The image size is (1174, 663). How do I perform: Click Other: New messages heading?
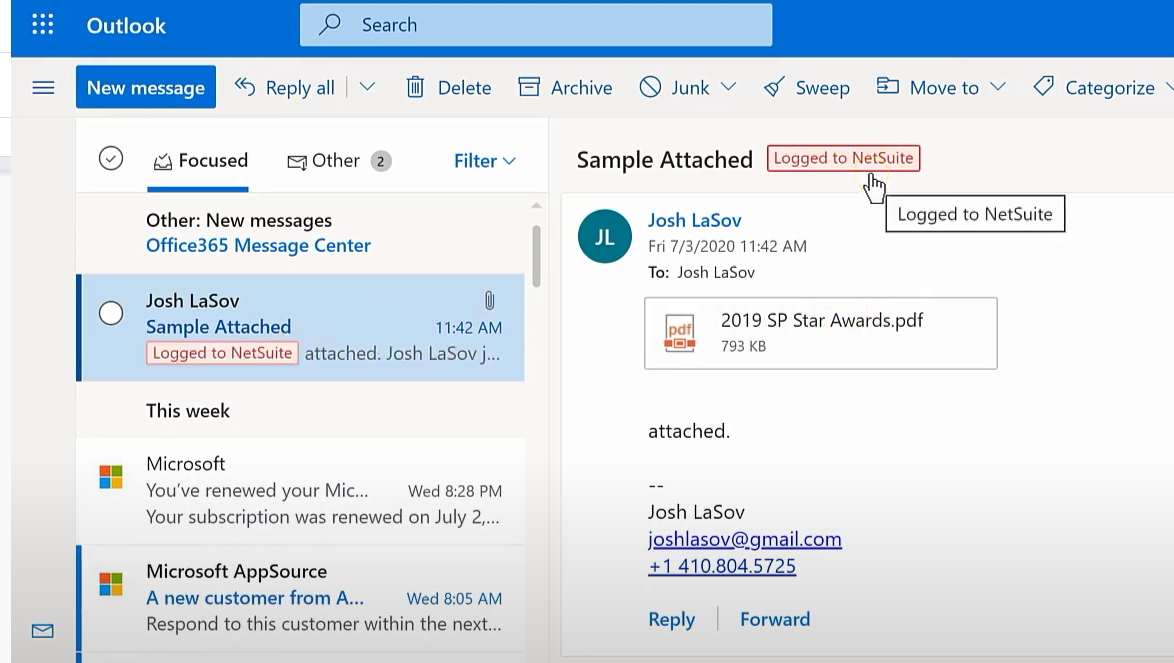pyautogui.click(x=239, y=220)
